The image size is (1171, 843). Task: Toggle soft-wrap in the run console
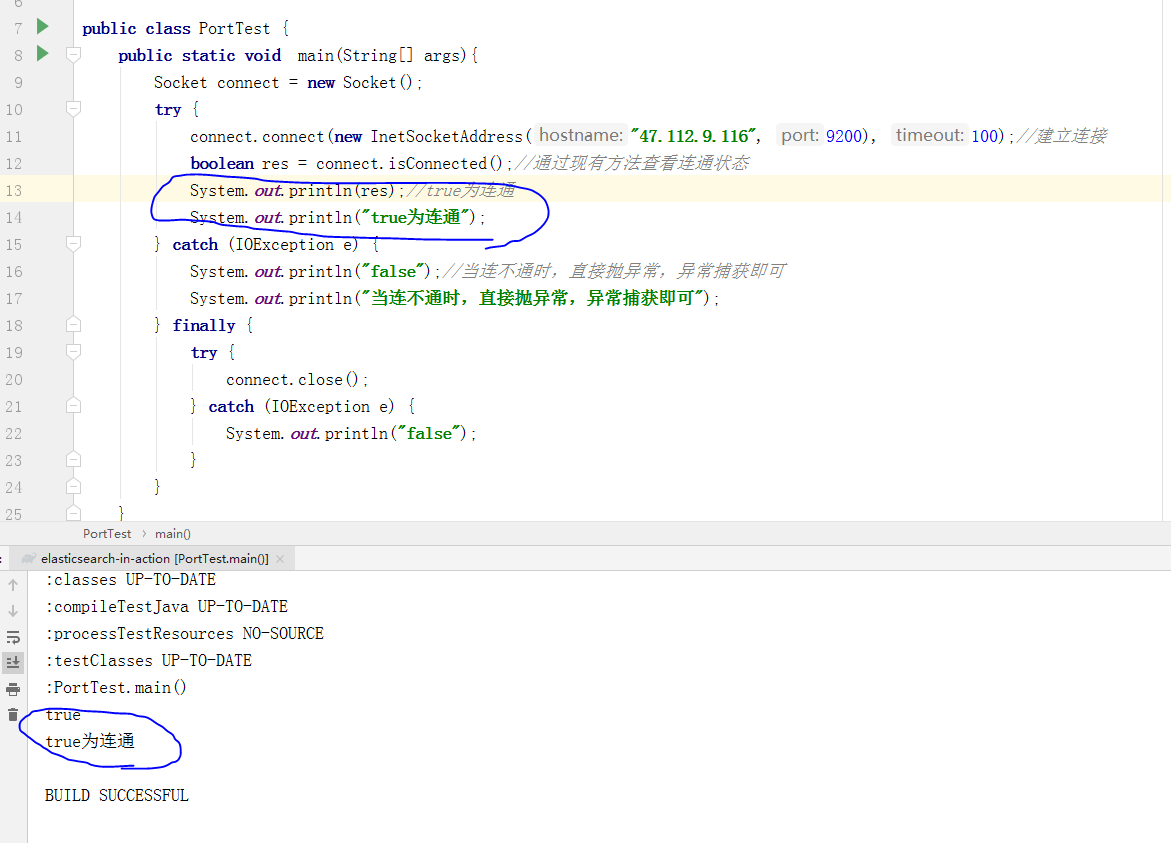[13, 637]
